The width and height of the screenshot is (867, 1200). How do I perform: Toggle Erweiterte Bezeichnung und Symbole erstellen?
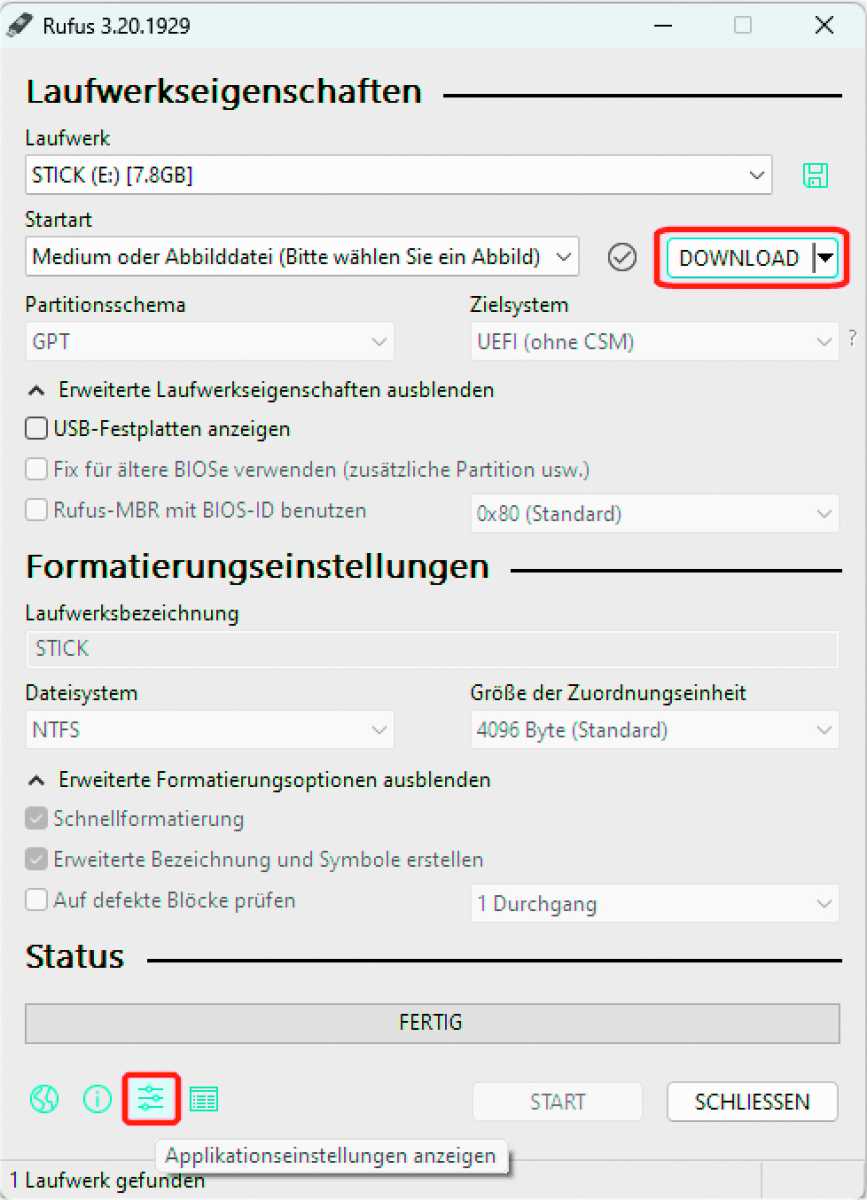37,859
